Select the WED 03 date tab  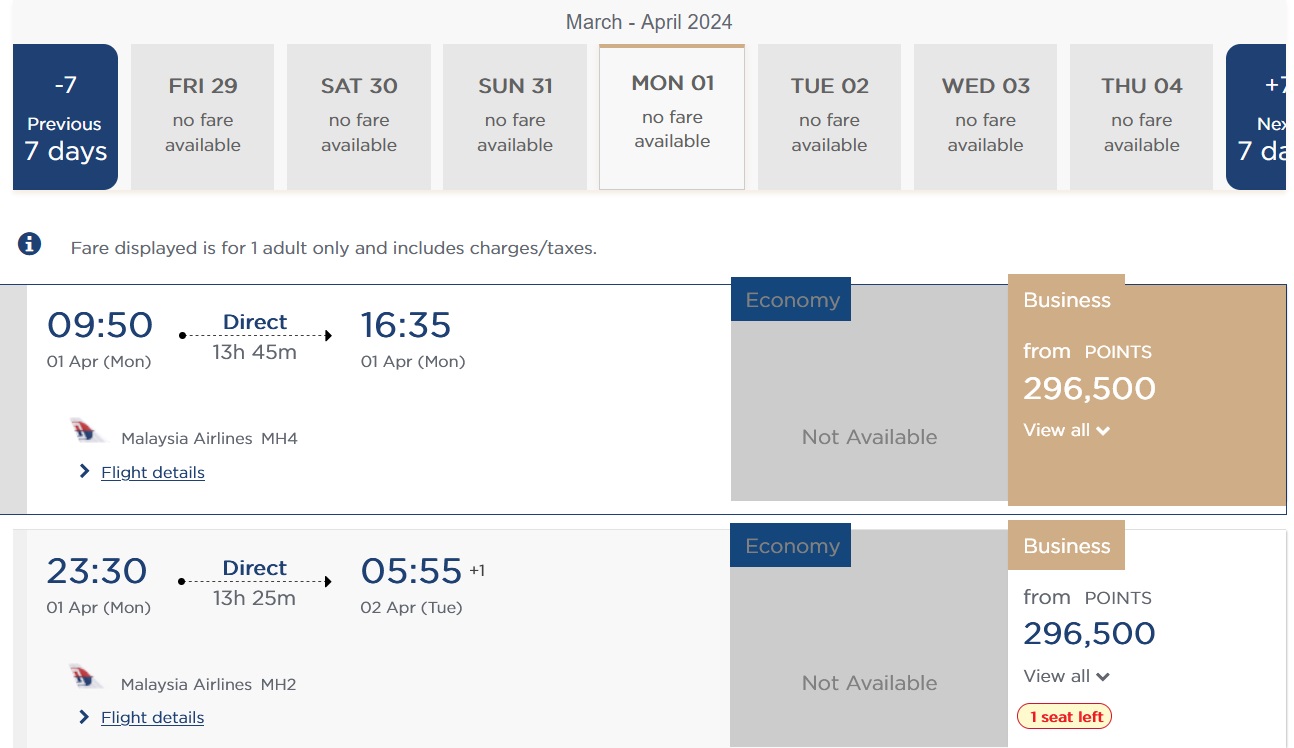click(x=985, y=117)
